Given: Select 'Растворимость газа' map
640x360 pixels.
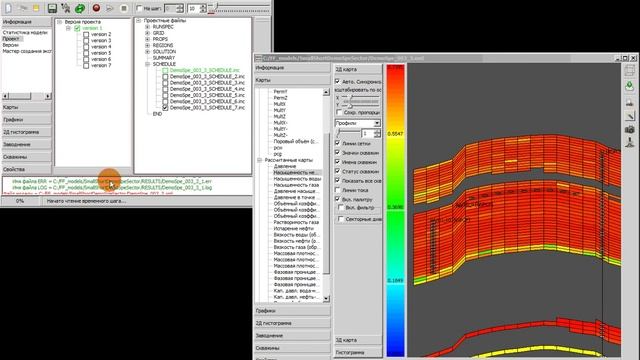Looking at the screenshot, I should pos(296,222).
